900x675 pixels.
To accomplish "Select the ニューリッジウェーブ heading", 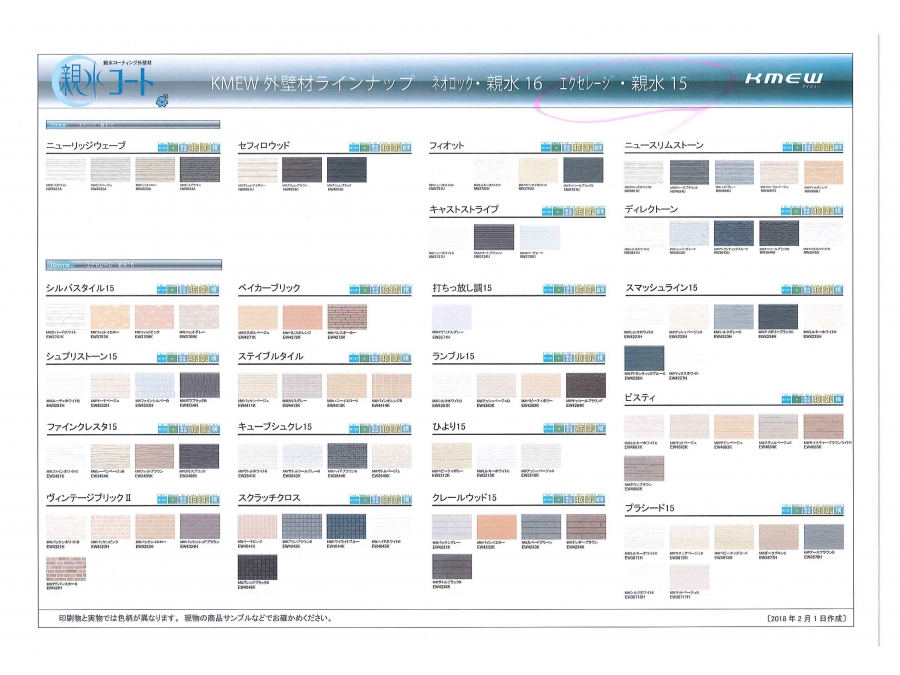I will (86, 145).
